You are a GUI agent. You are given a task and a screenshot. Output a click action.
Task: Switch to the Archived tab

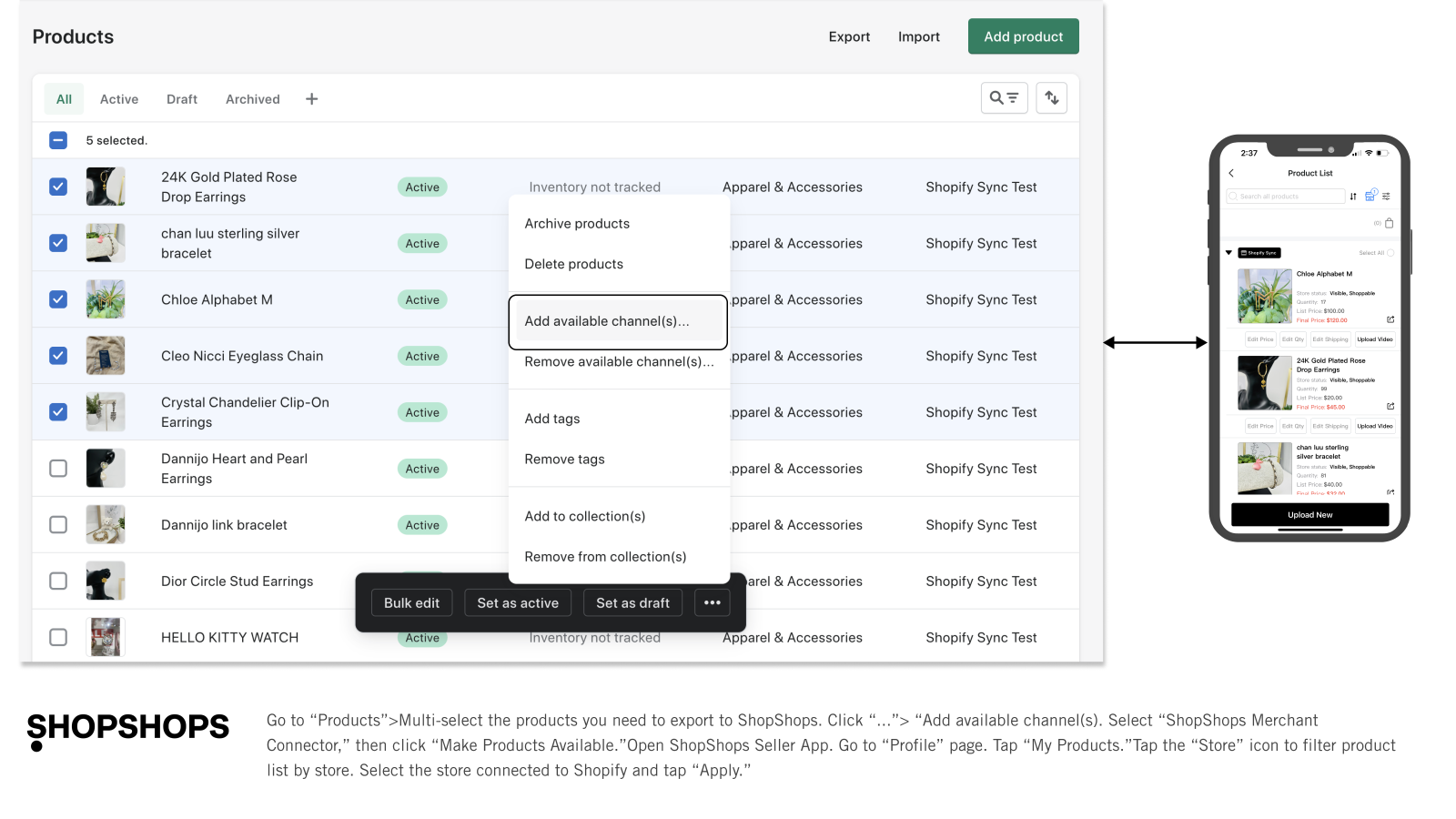click(x=253, y=99)
